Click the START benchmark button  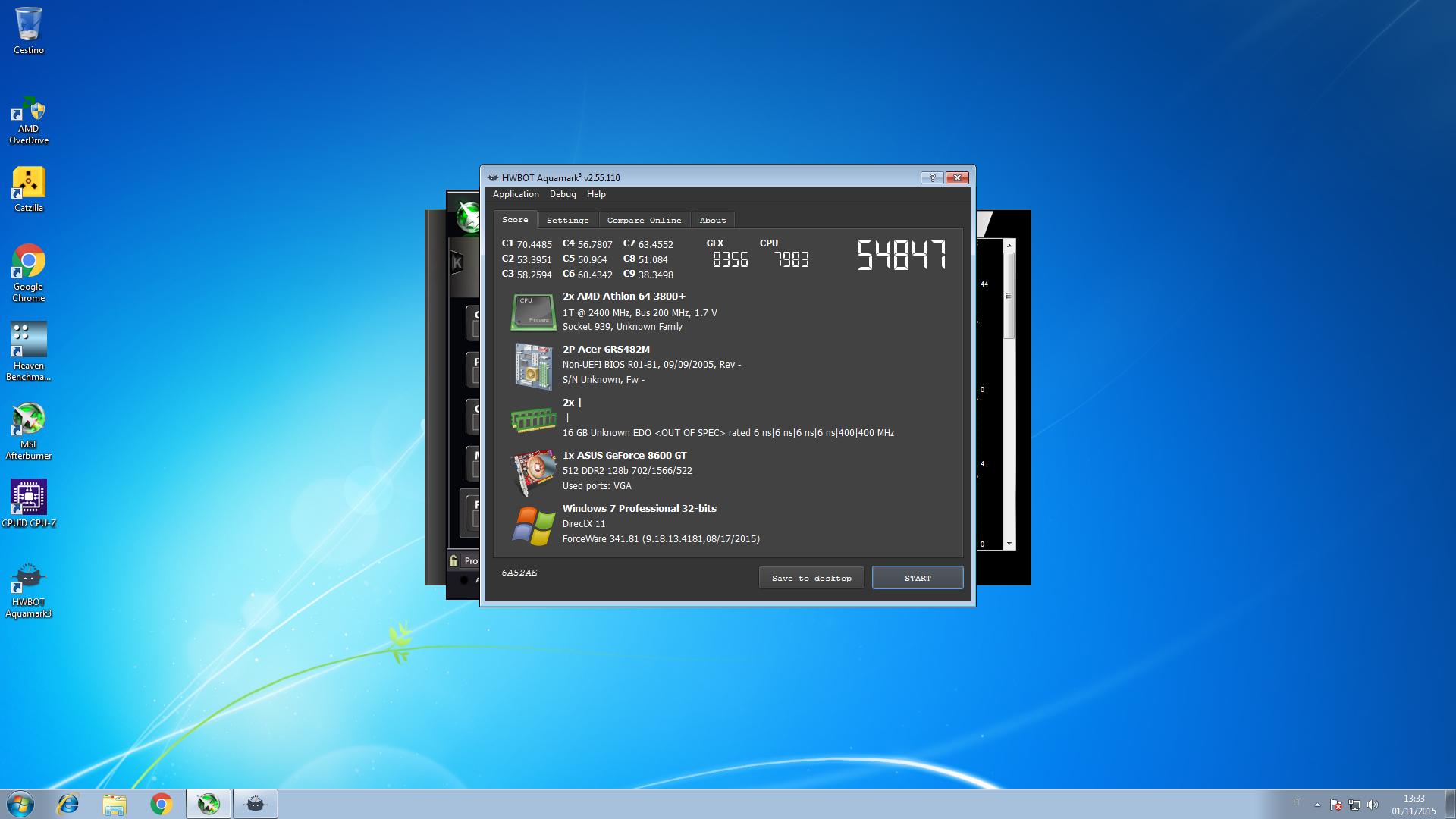(918, 578)
